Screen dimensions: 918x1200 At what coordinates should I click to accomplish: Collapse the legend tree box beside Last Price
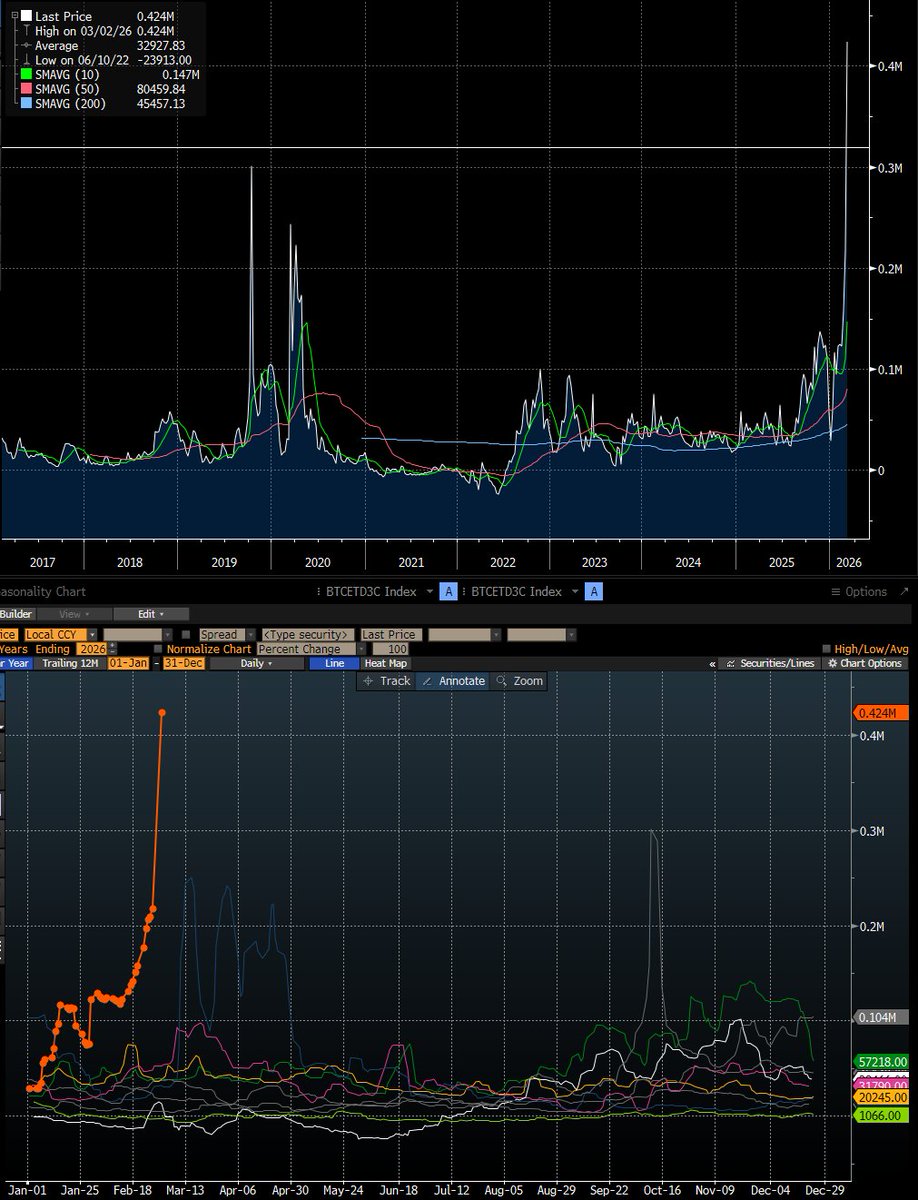coord(14,16)
